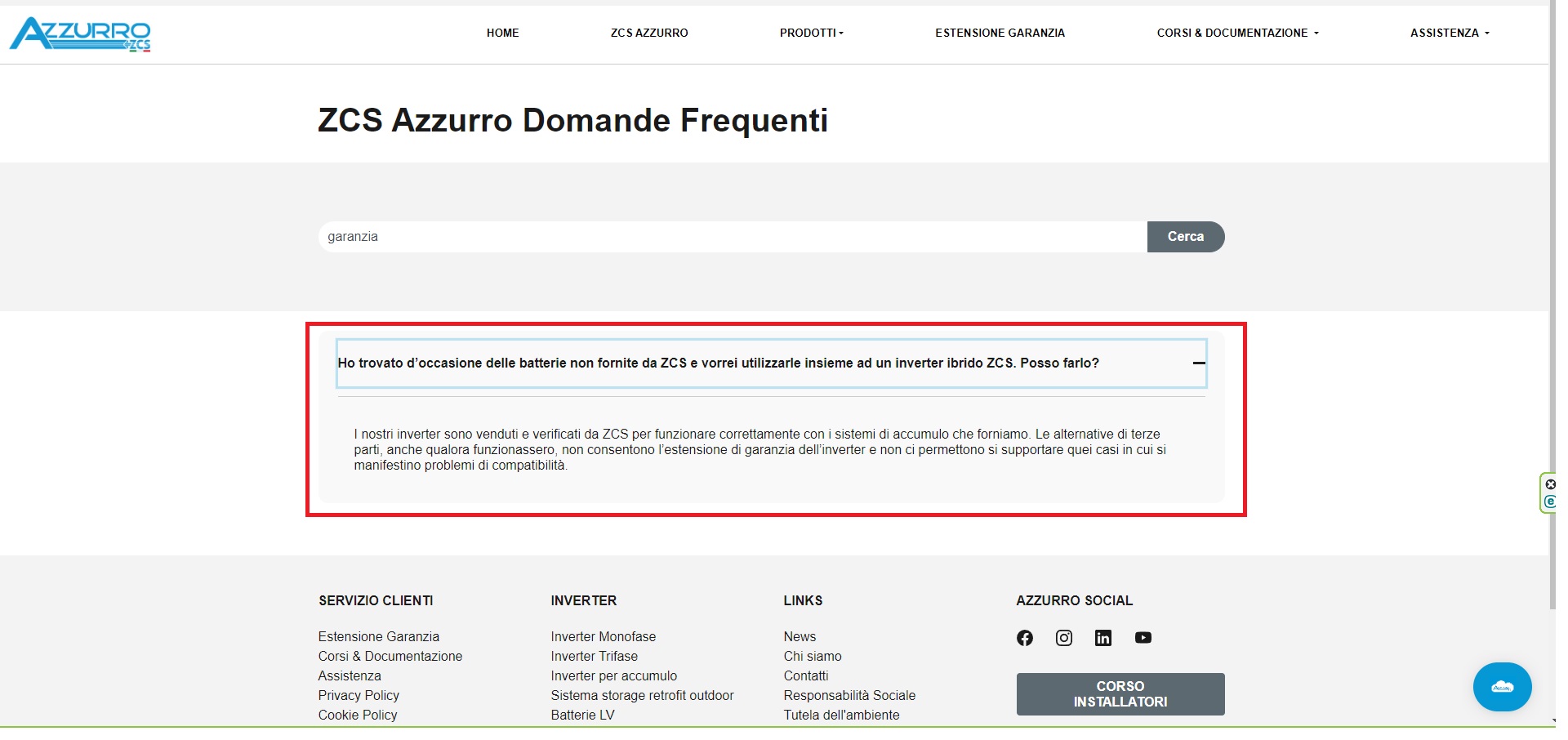Click the Corso Installatori button
The image size is (1568, 740).
pos(1120,694)
